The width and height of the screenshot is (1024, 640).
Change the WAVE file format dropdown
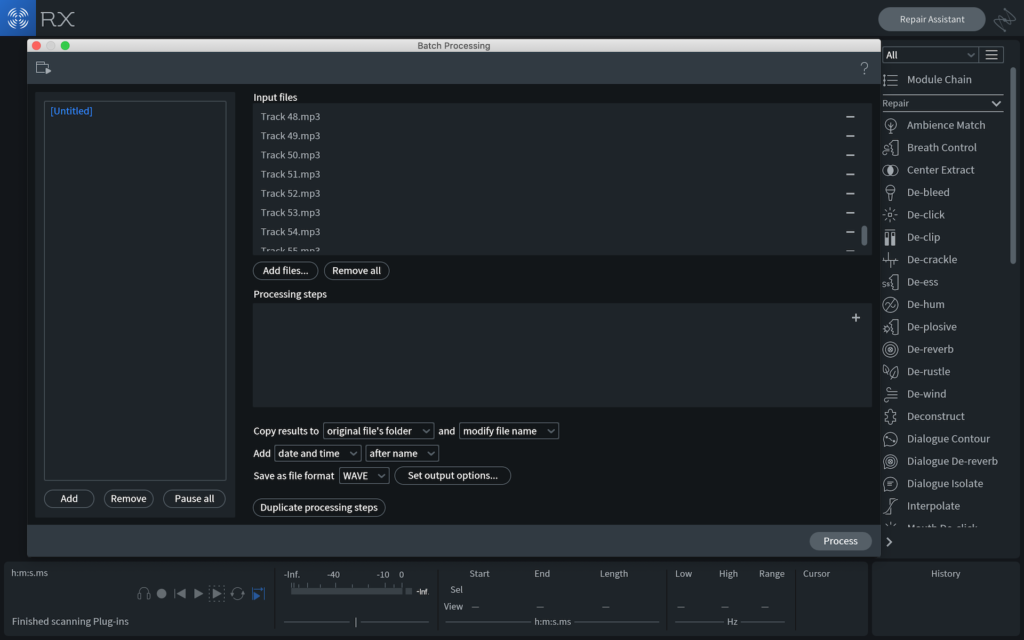(364, 476)
